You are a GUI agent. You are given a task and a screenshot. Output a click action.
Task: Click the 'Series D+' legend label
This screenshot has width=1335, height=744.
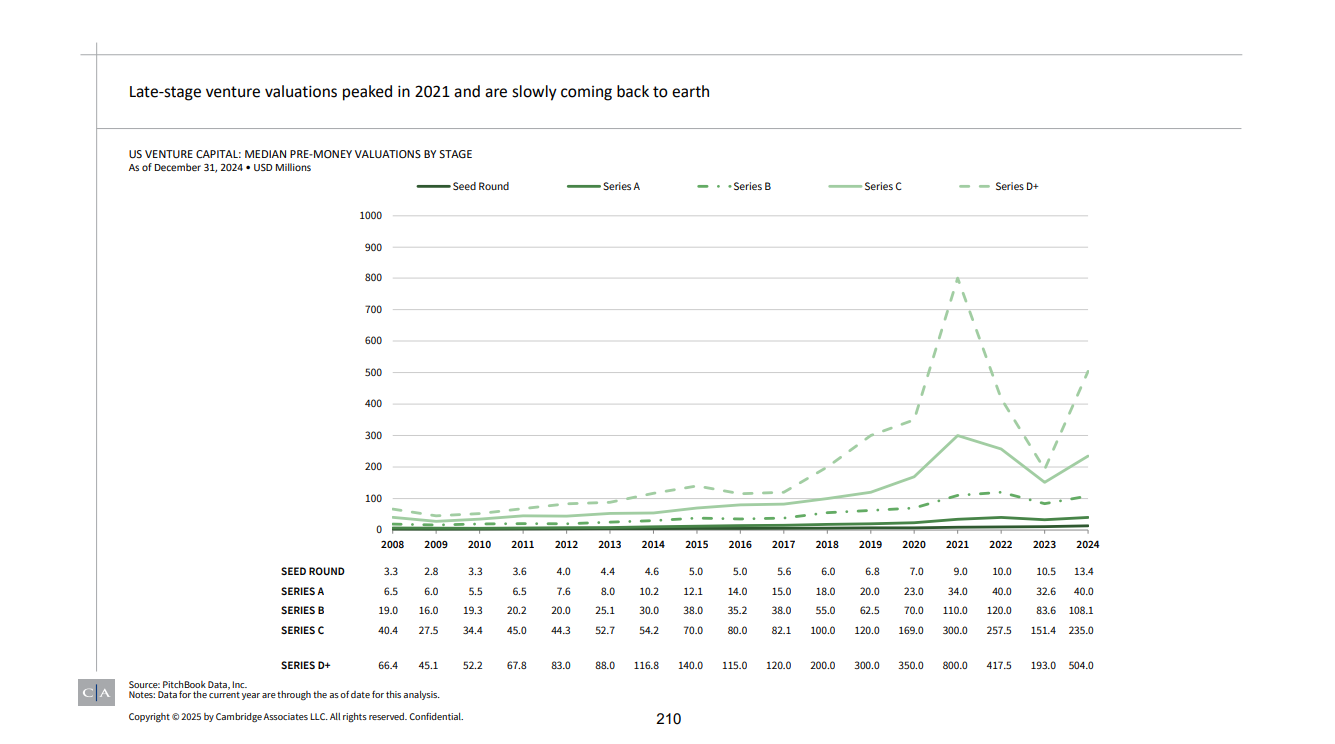(x=1016, y=187)
